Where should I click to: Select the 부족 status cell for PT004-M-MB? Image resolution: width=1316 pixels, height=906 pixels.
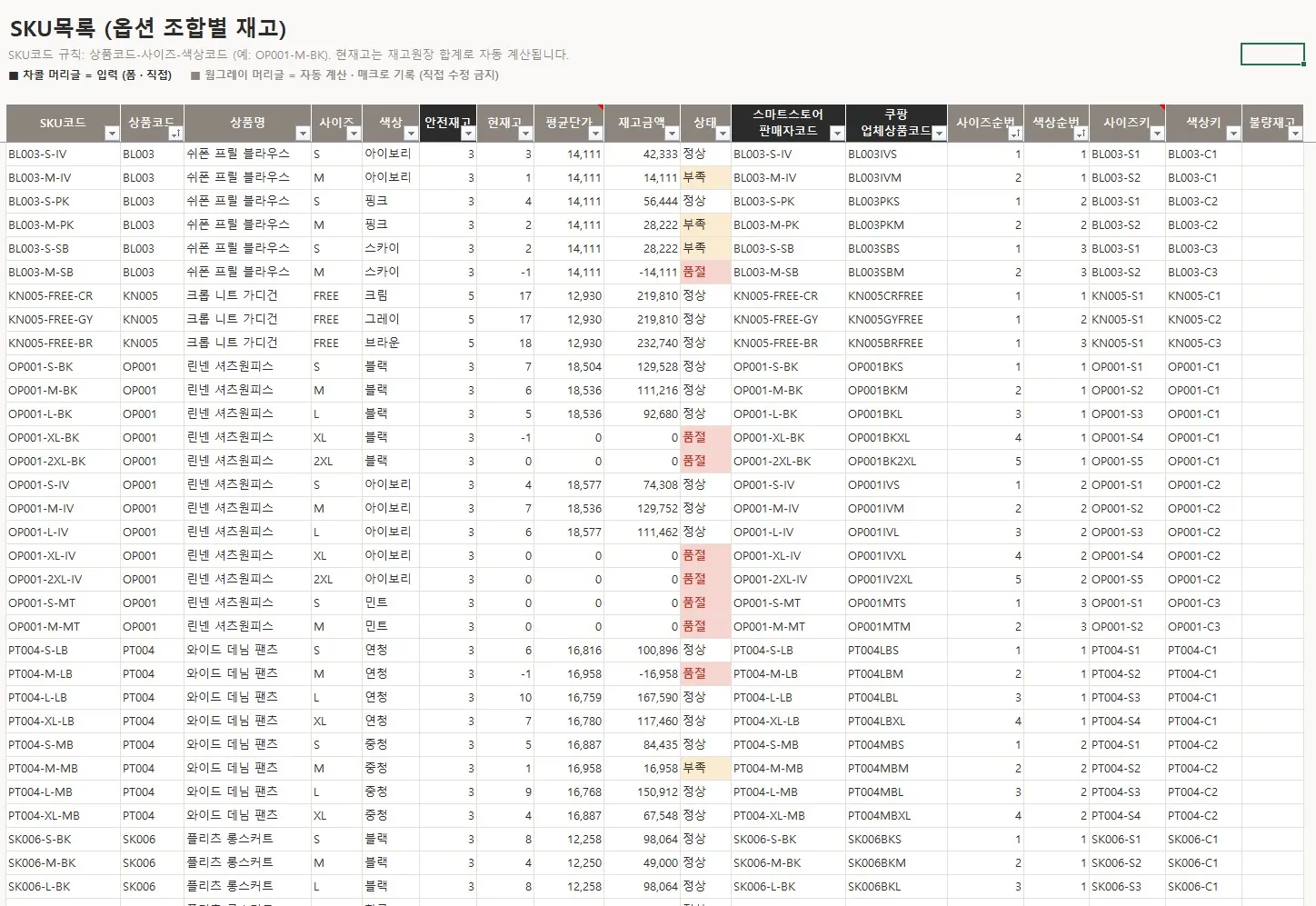click(x=706, y=769)
